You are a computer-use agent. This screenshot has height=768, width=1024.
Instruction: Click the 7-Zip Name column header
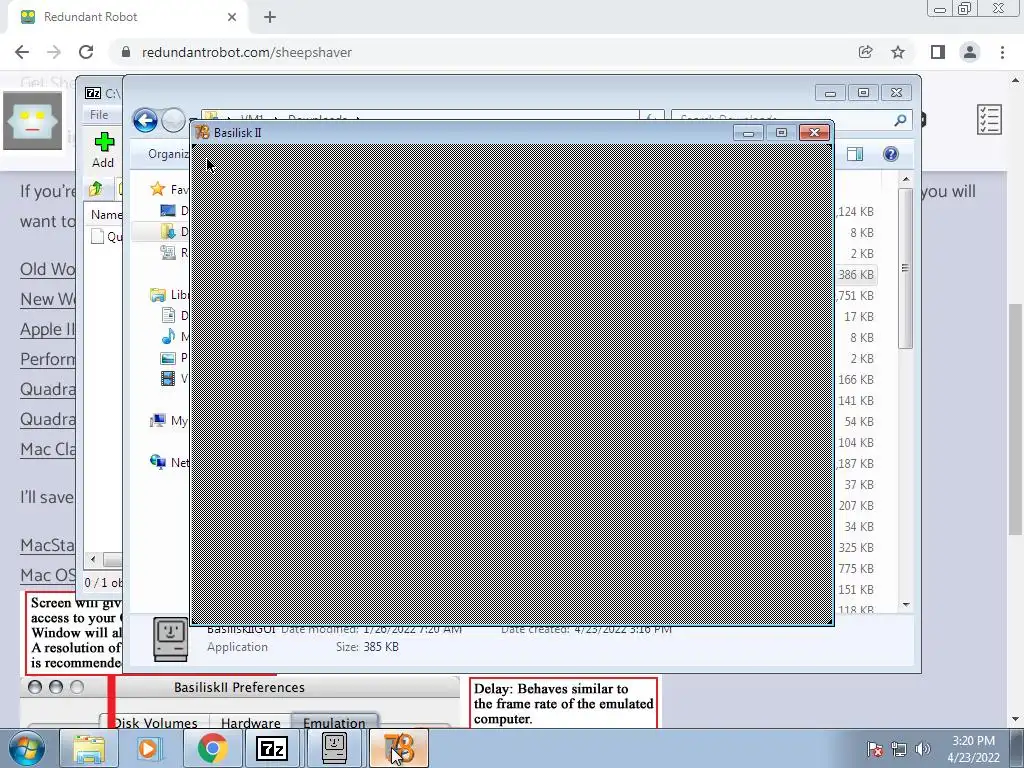click(106, 214)
